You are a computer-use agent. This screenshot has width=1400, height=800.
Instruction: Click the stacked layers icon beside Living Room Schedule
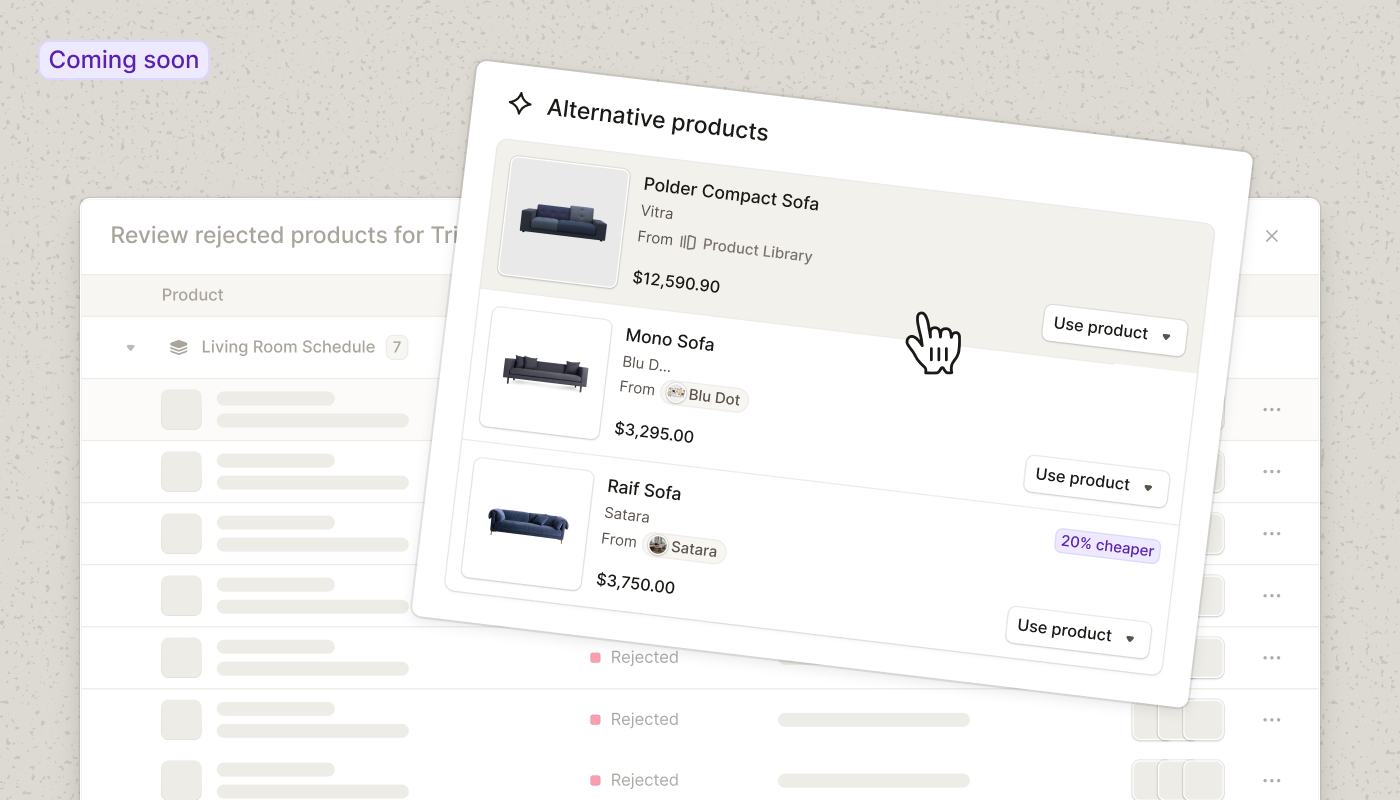click(179, 347)
